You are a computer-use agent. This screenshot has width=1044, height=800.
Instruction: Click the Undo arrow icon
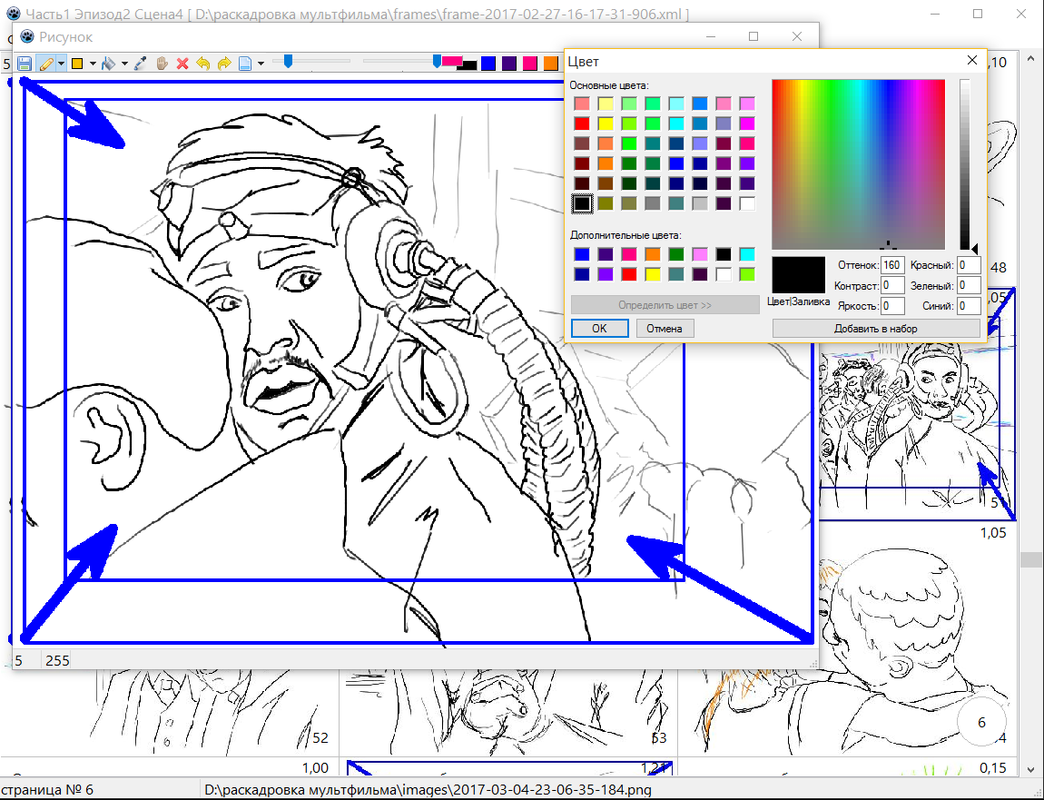tap(203, 63)
